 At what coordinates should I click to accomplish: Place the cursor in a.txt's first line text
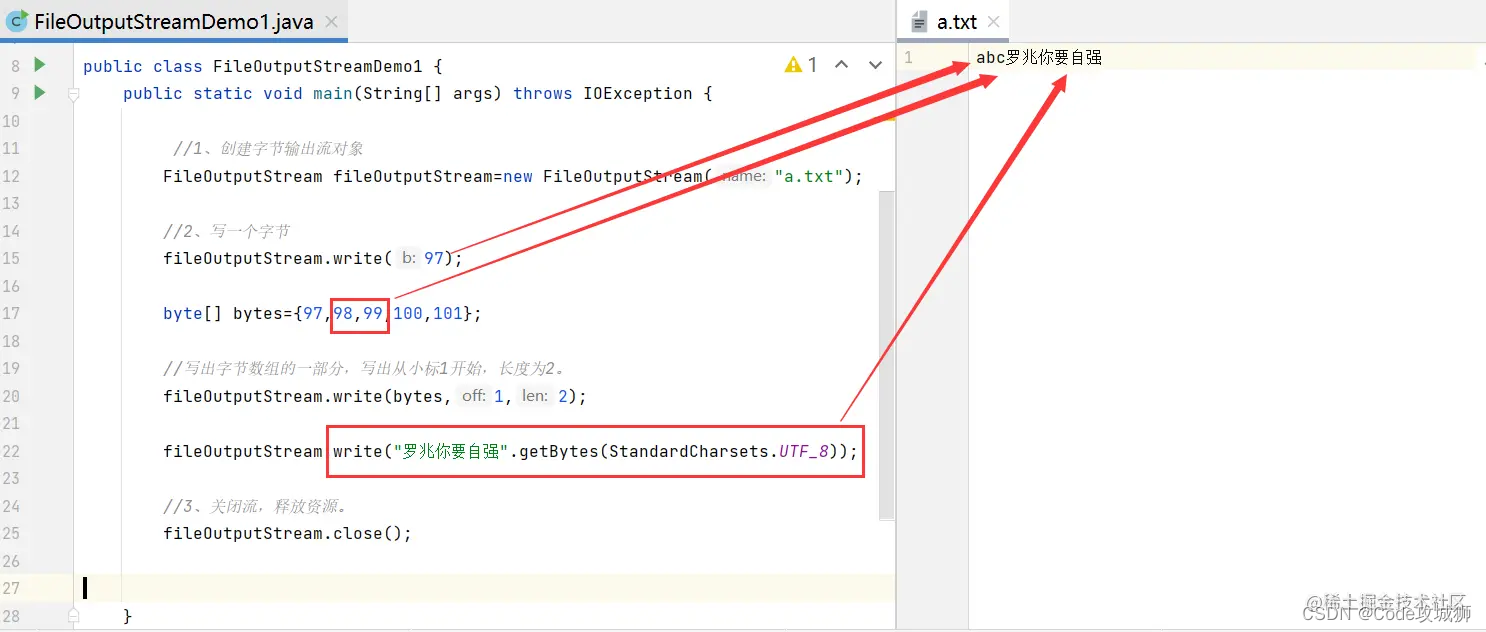pos(1039,58)
